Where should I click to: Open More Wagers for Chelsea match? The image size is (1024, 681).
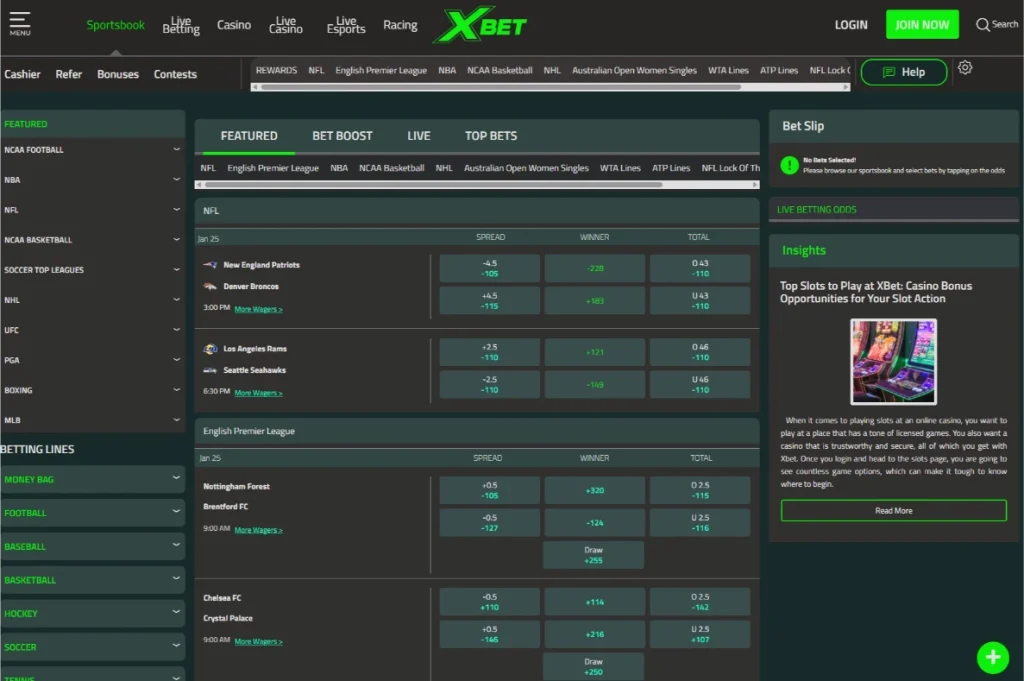(x=259, y=641)
